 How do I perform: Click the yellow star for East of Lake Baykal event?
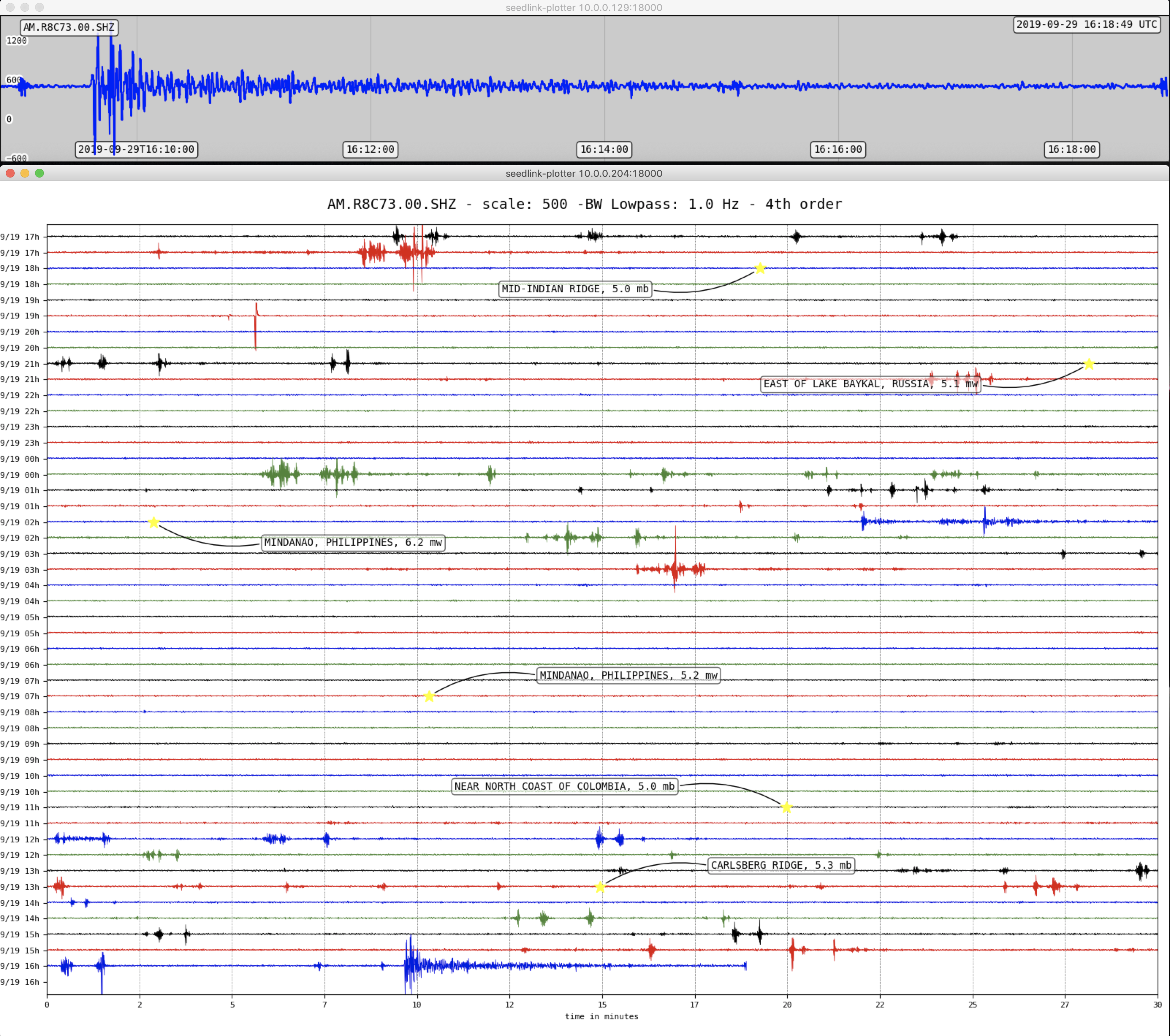(1089, 364)
